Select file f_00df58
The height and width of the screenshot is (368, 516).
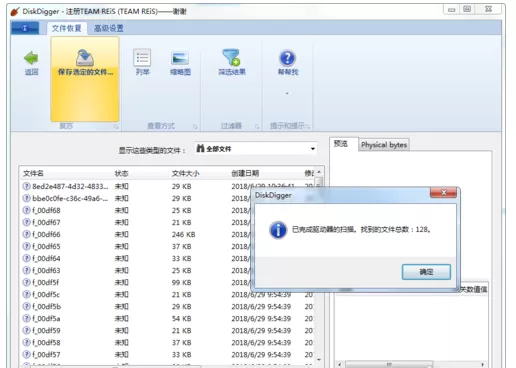pos(46,342)
